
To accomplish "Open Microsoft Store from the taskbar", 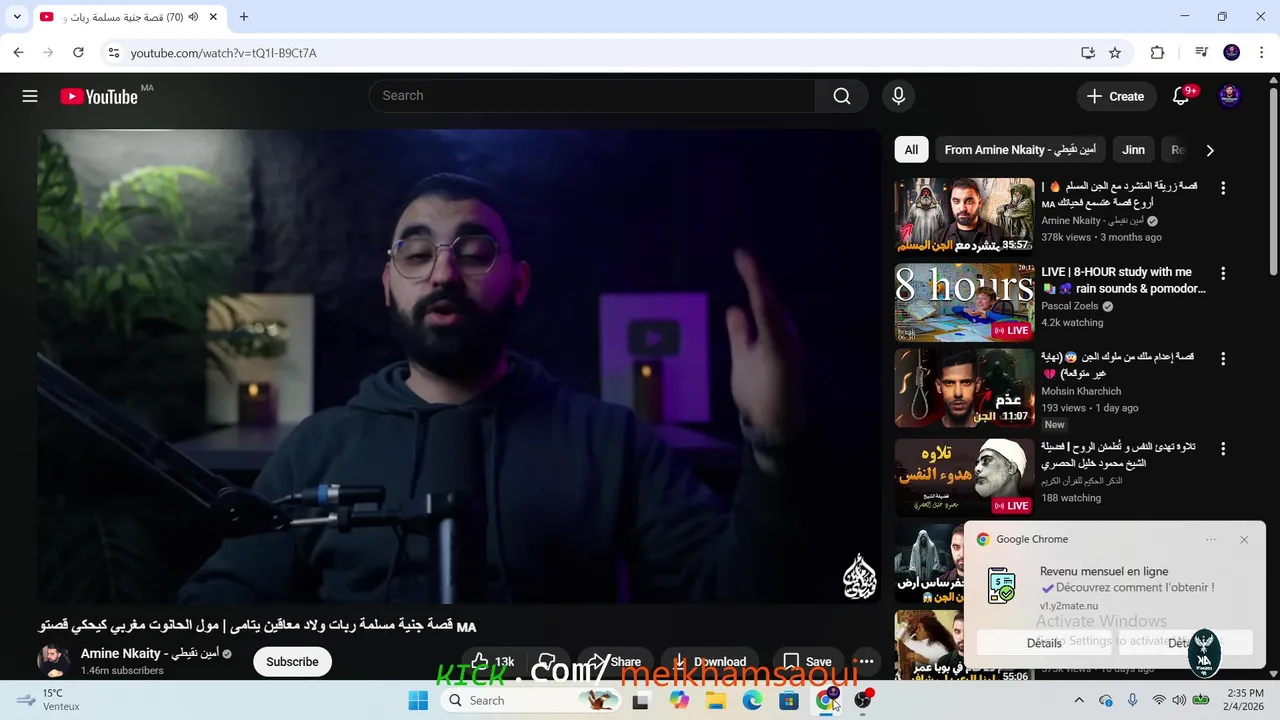I will (x=789, y=700).
